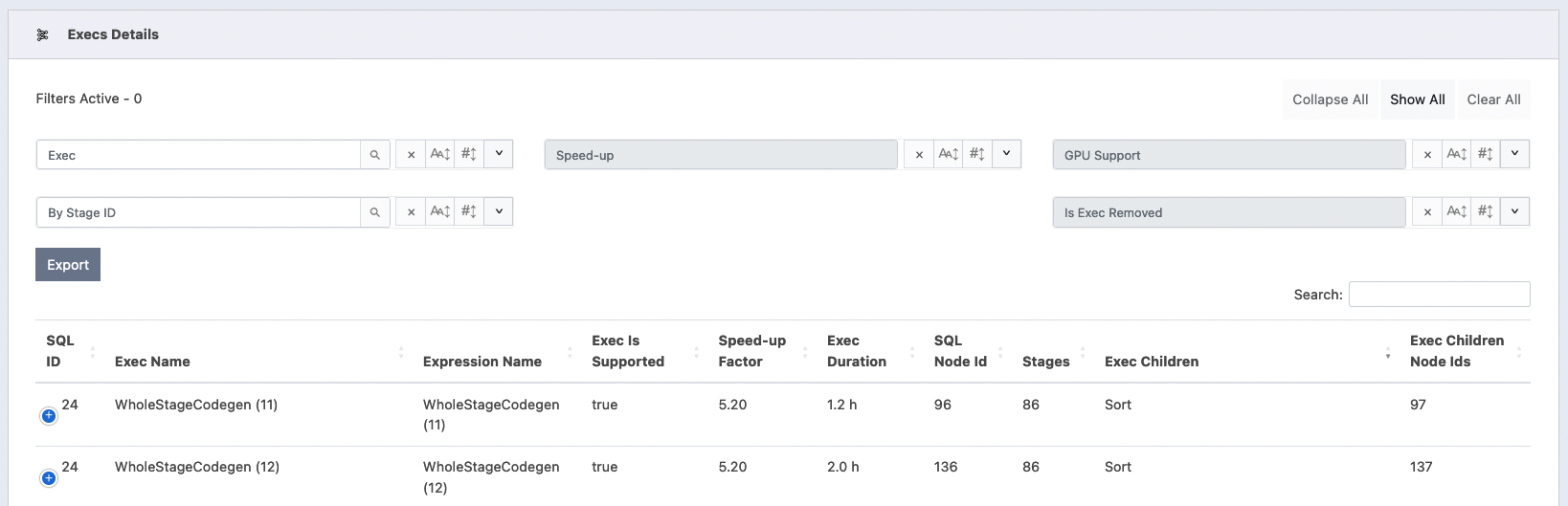The height and width of the screenshot is (506, 1568).
Task: Click the SQL Node Id value 136
Action: 946,467
